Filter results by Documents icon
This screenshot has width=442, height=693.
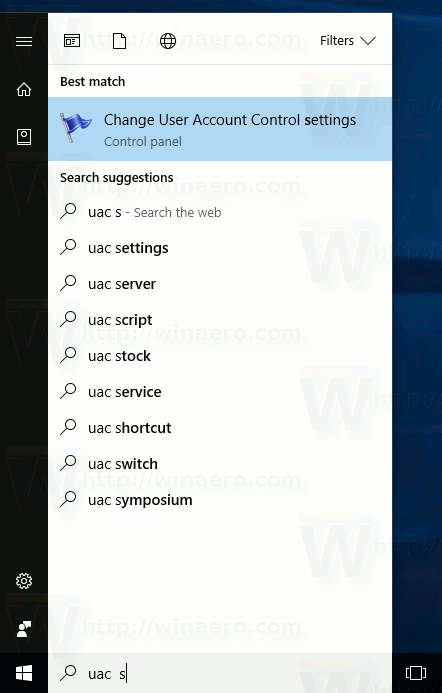tap(119, 41)
